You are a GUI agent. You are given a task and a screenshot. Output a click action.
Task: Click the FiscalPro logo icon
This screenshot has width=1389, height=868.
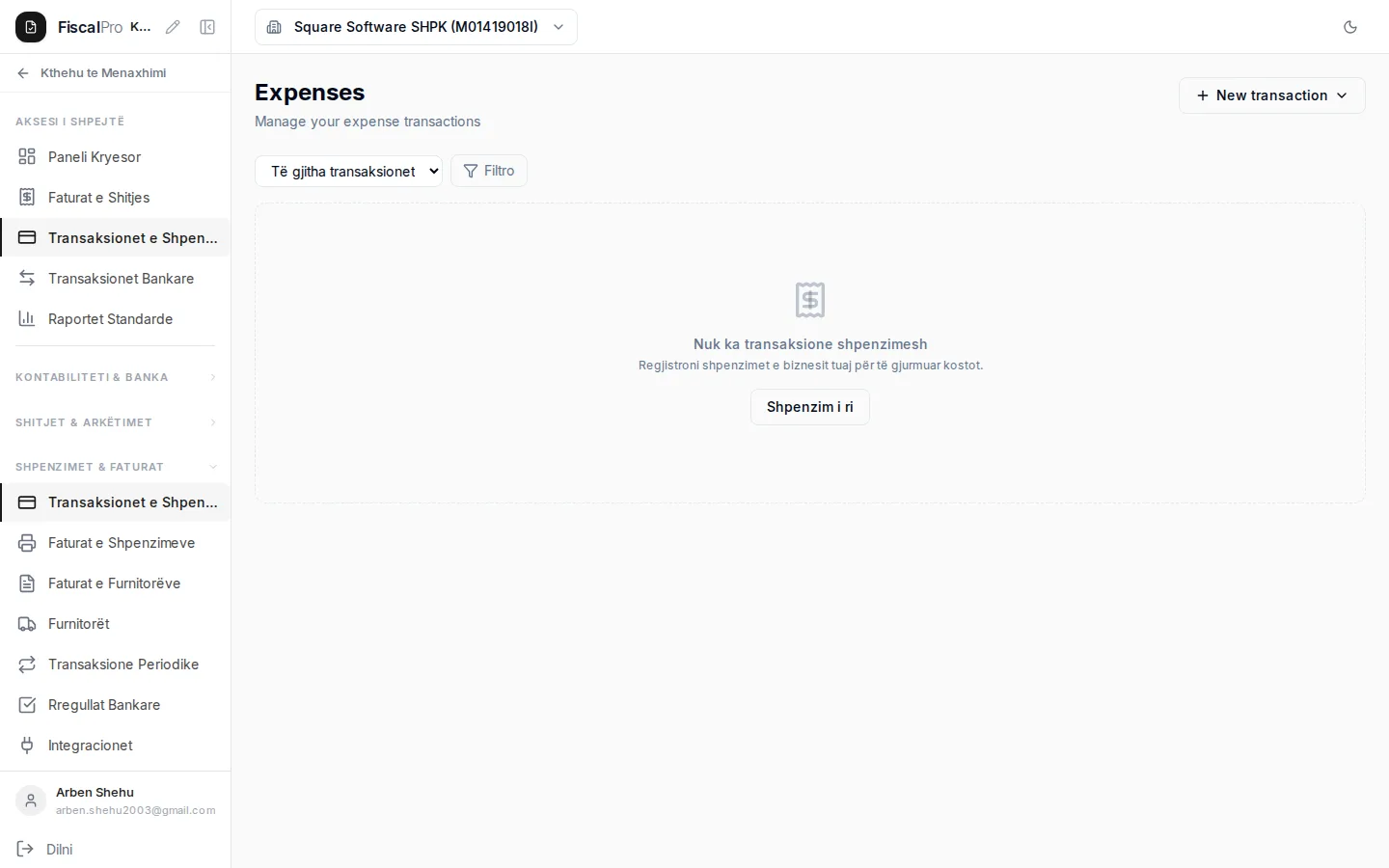(x=31, y=27)
